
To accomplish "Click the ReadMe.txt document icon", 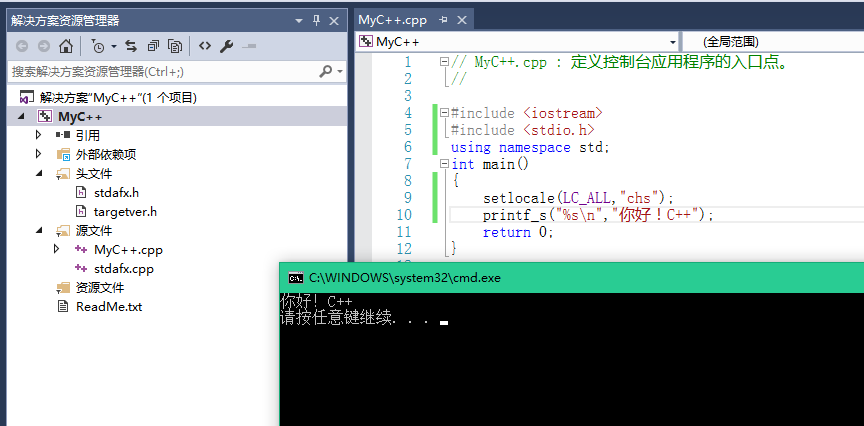I will [x=63, y=306].
